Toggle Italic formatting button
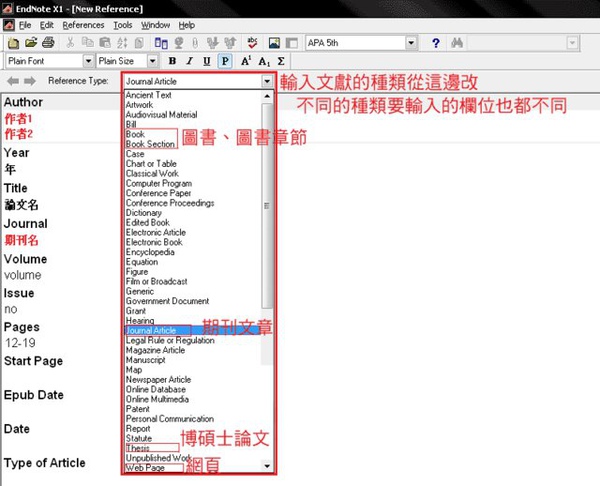Viewport: 600px width, 486px height. tap(189, 61)
